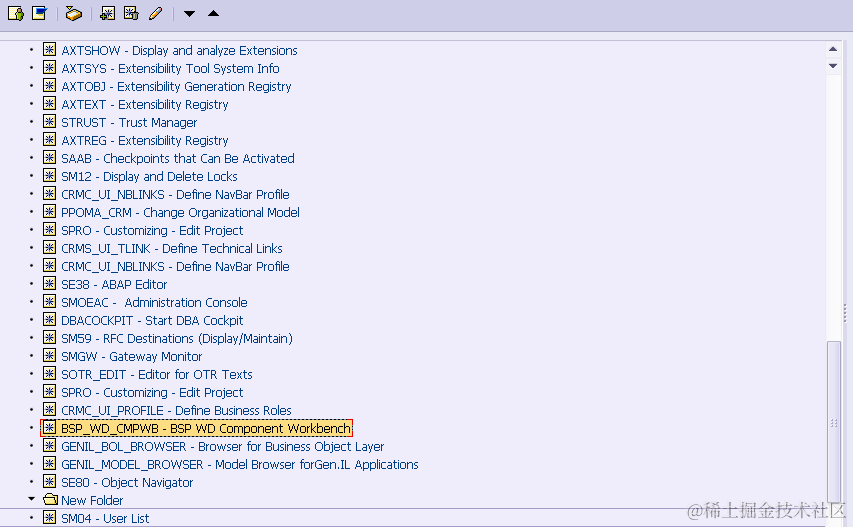Click the star icon beside SMOEAC

click(50, 302)
